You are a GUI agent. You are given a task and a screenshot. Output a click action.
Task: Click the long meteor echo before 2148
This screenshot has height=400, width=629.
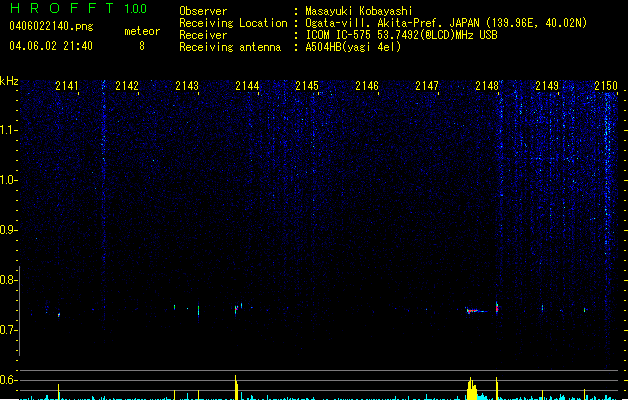477,311
